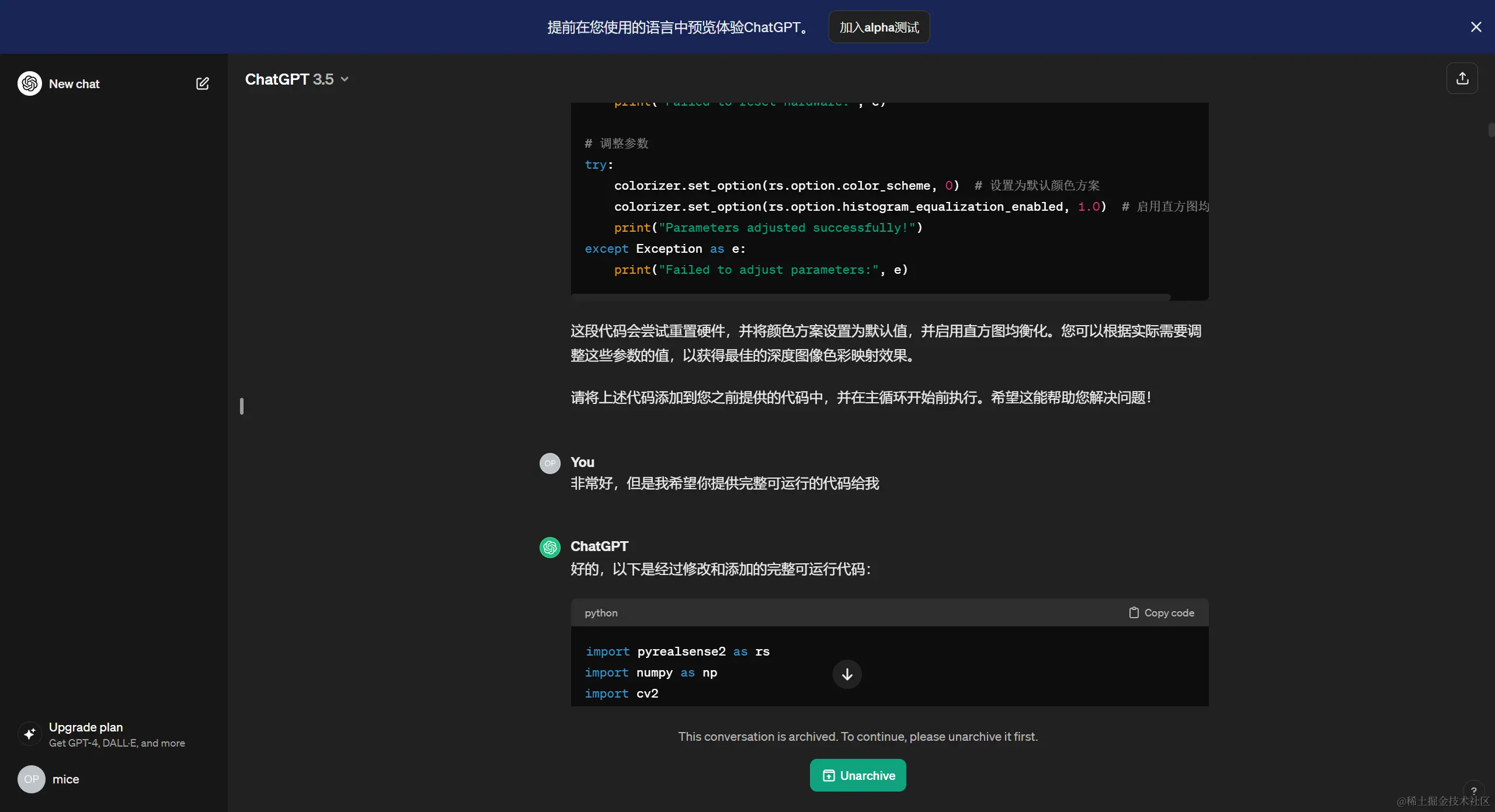
Task: Collapse sidebar using the vertical handle
Action: click(x=242, y=406)
